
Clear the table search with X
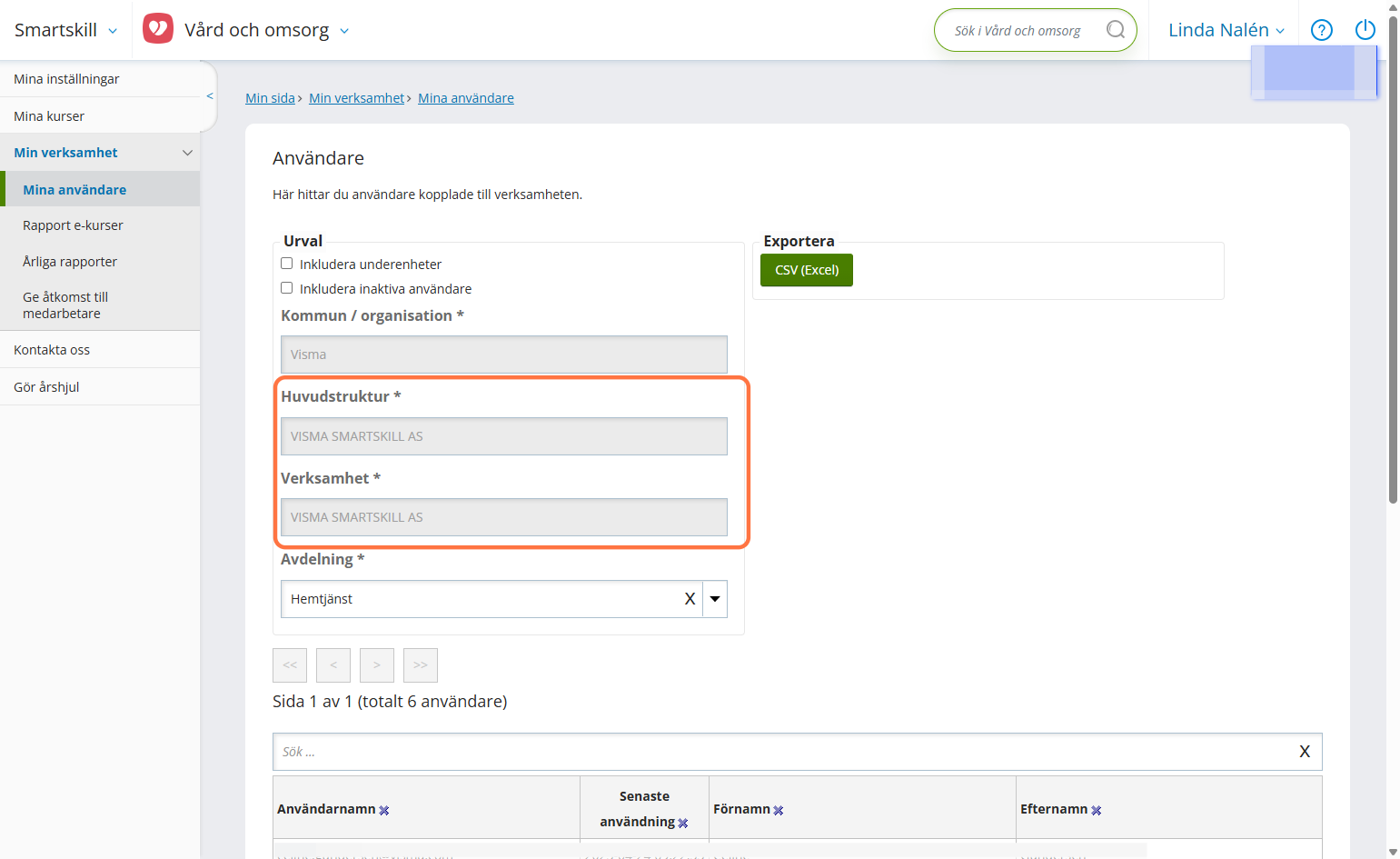click(1305, 752)
